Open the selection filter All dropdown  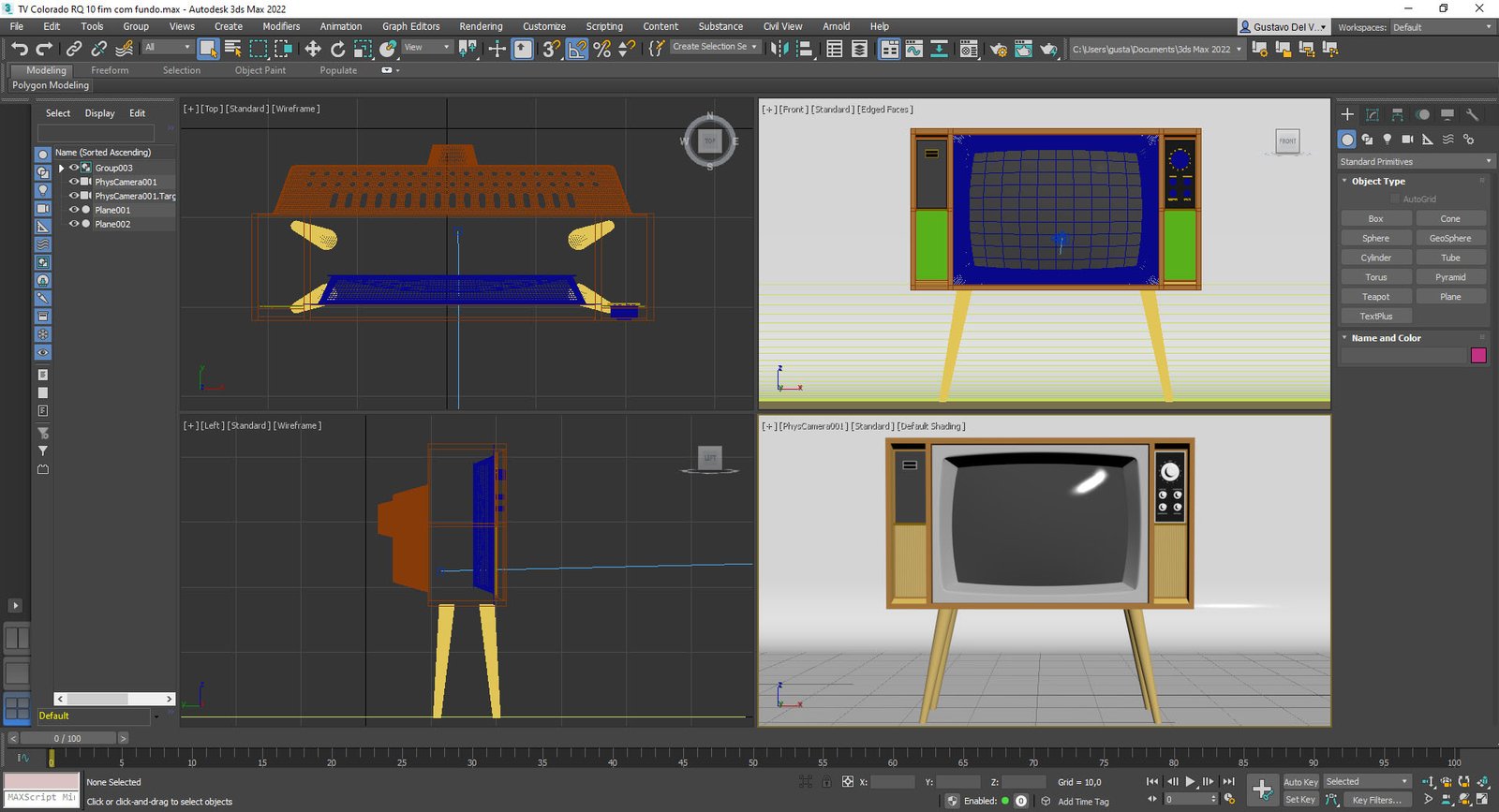pos(167,47)
